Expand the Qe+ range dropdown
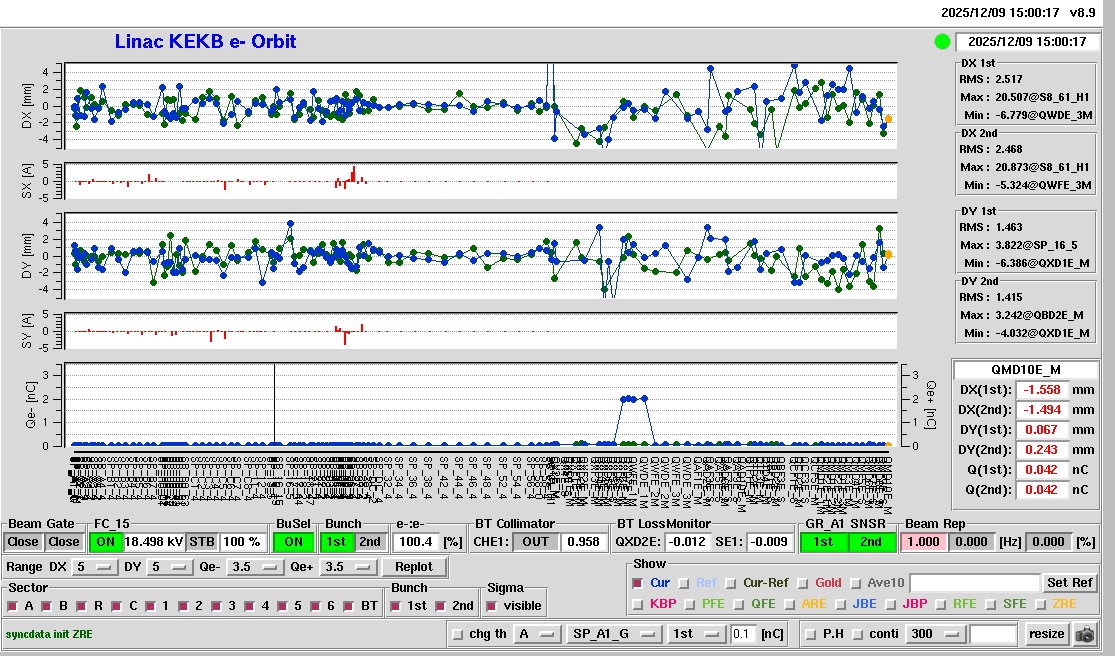This screenshot has height=656, width=1115. pos(349,567)
